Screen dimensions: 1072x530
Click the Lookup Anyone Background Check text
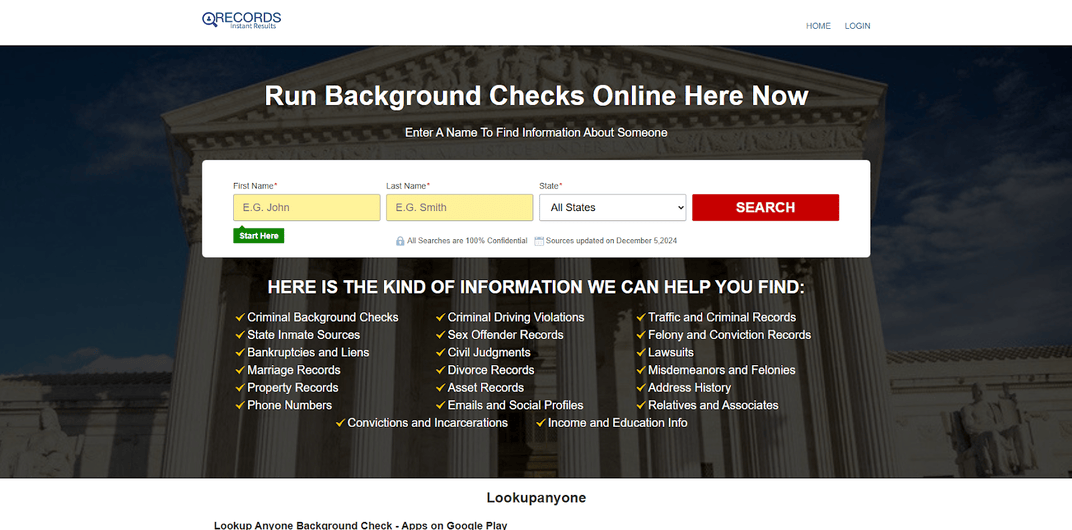point(360,525)
